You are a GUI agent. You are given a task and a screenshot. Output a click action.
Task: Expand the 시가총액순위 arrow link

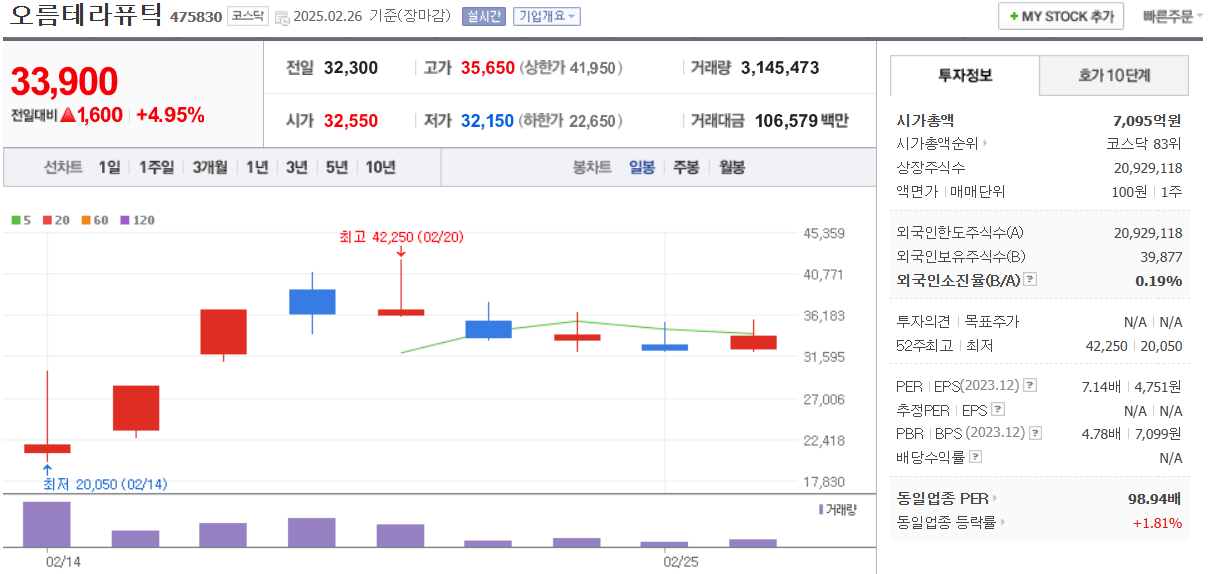(x=986, y=144)
